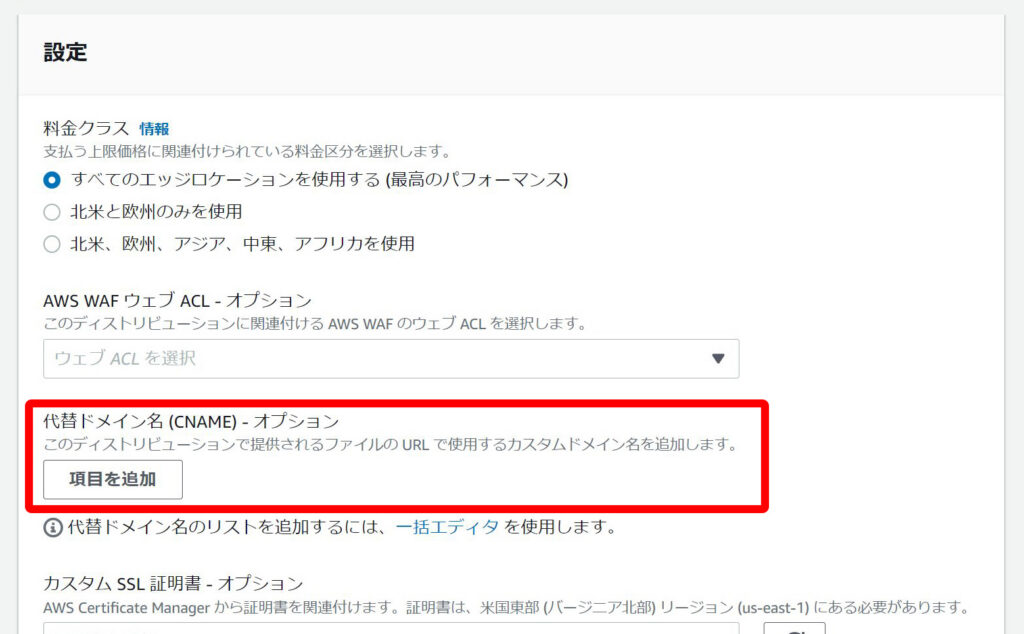Click the refresh button beside the SSL certificate field

[794, 627]
